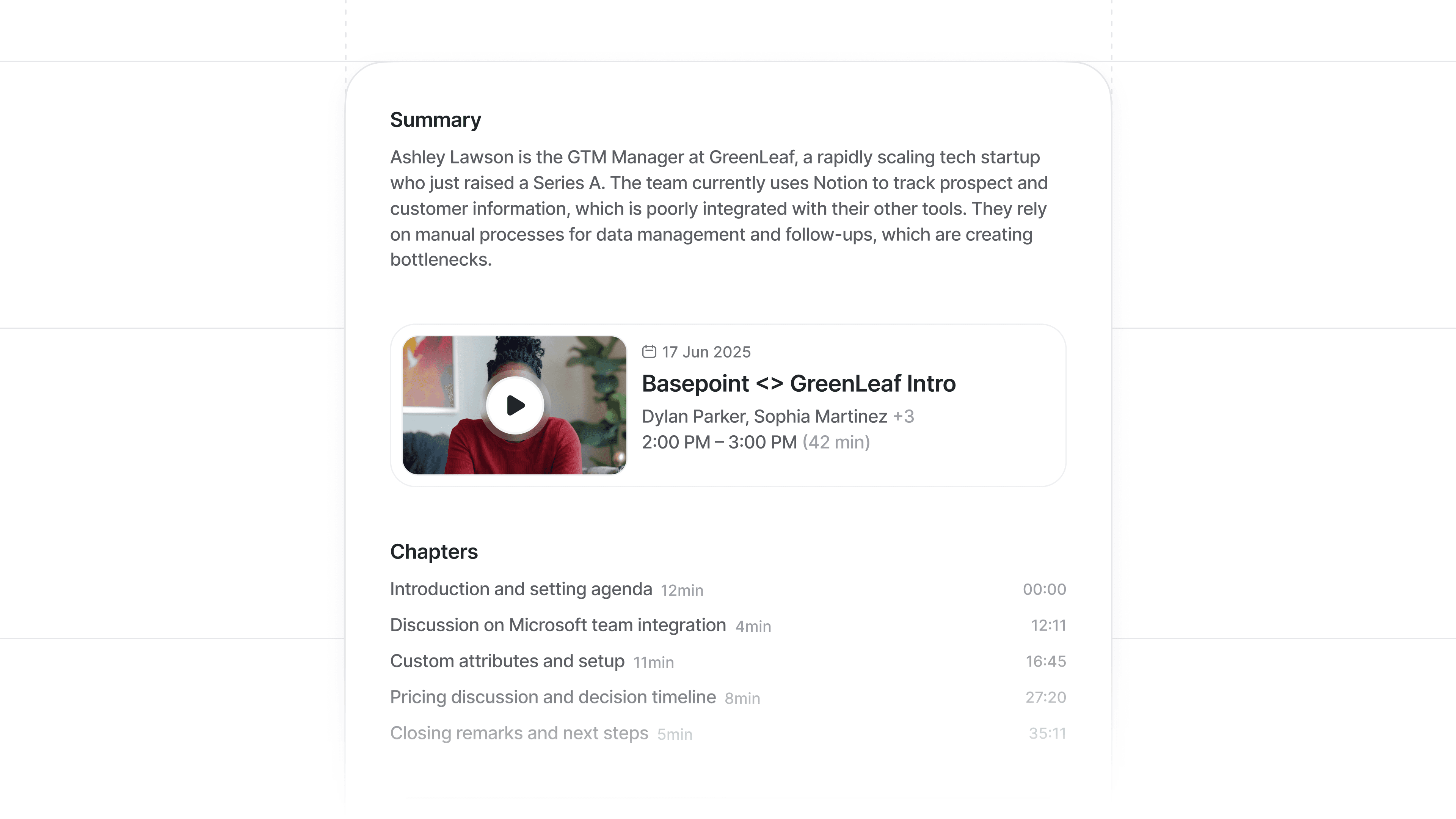The width and height of the screenshot is (1456, 819).
Task: Click the 16:45 timestamp
Action: click(1046, 661)
